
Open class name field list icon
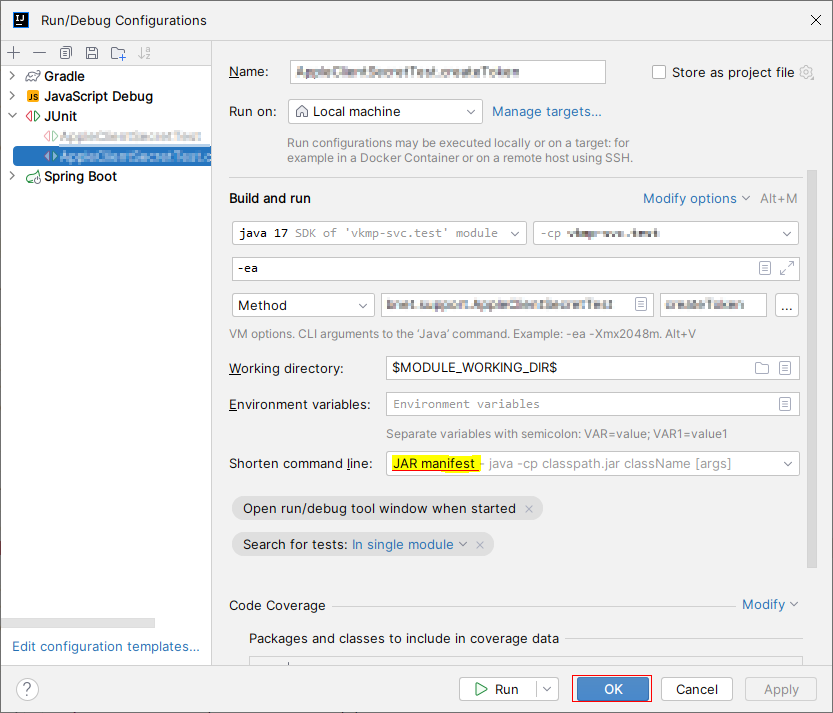click(641, 304)
